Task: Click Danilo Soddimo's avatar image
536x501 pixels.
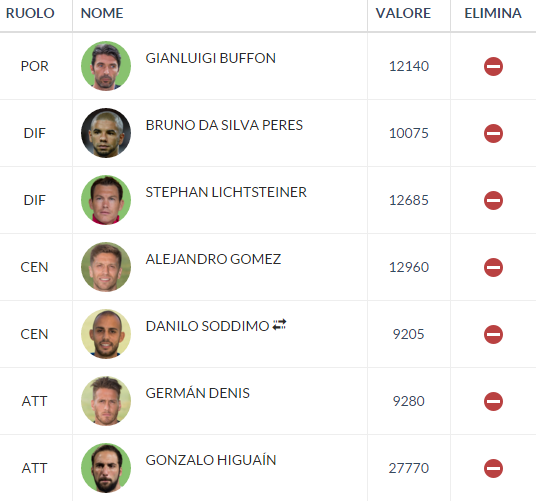Action: pyautogui.click(x=106, y=334)
